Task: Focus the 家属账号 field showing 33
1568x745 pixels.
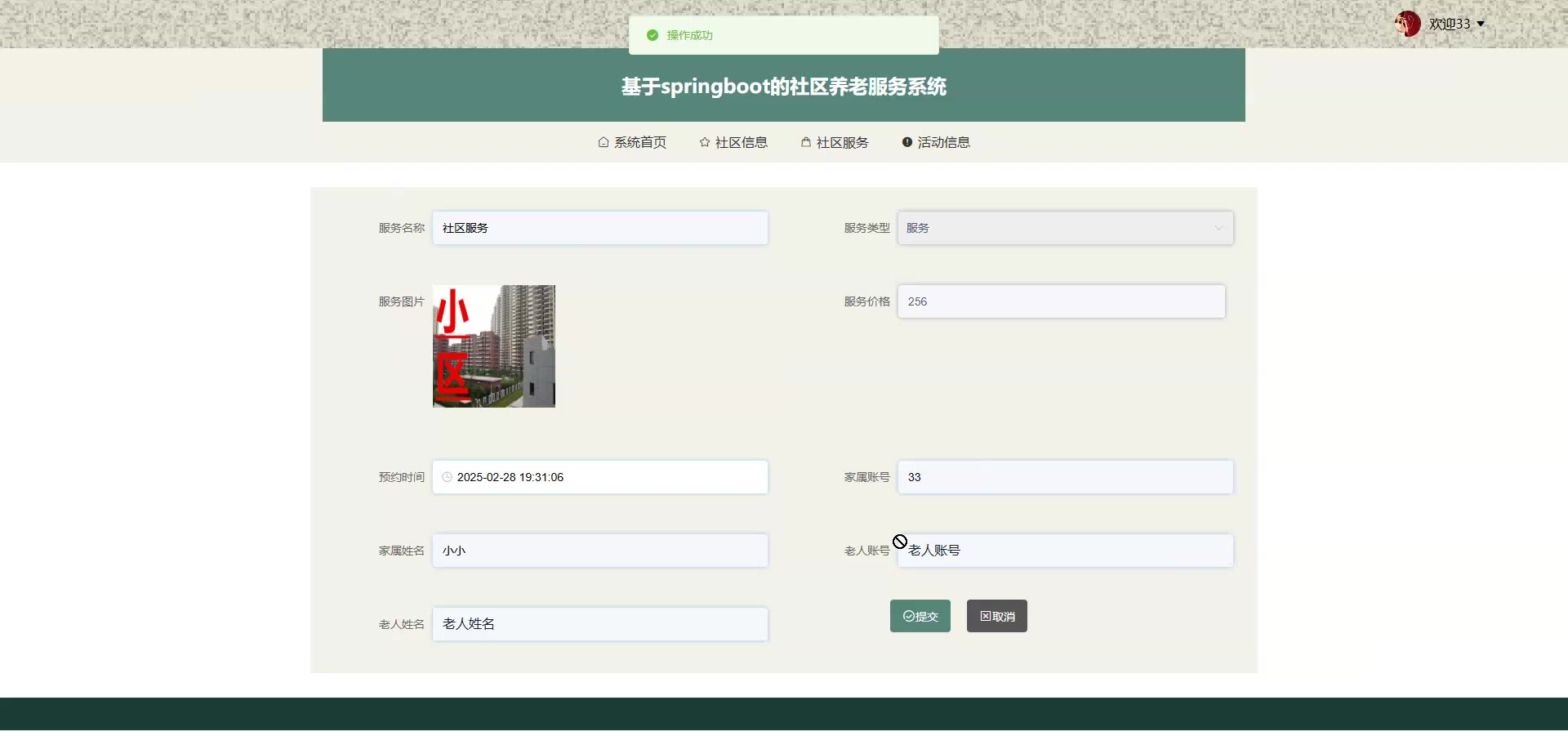Action: (1066, 477)
